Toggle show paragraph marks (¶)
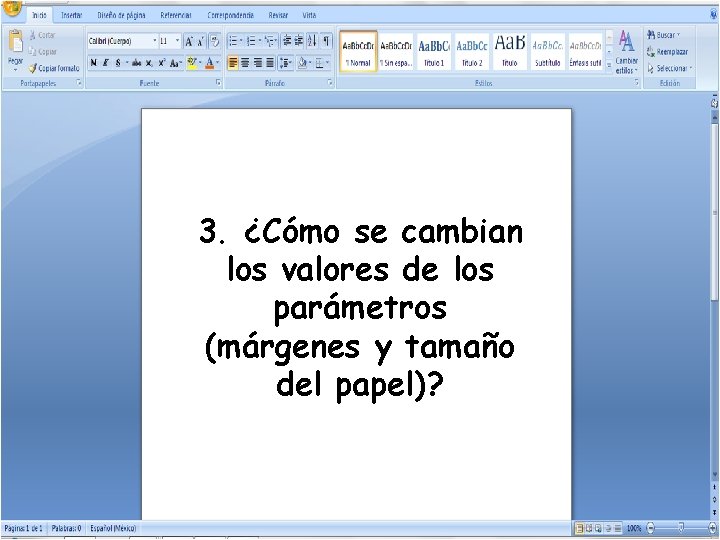720x540 pixels. [x=326, y=41]
